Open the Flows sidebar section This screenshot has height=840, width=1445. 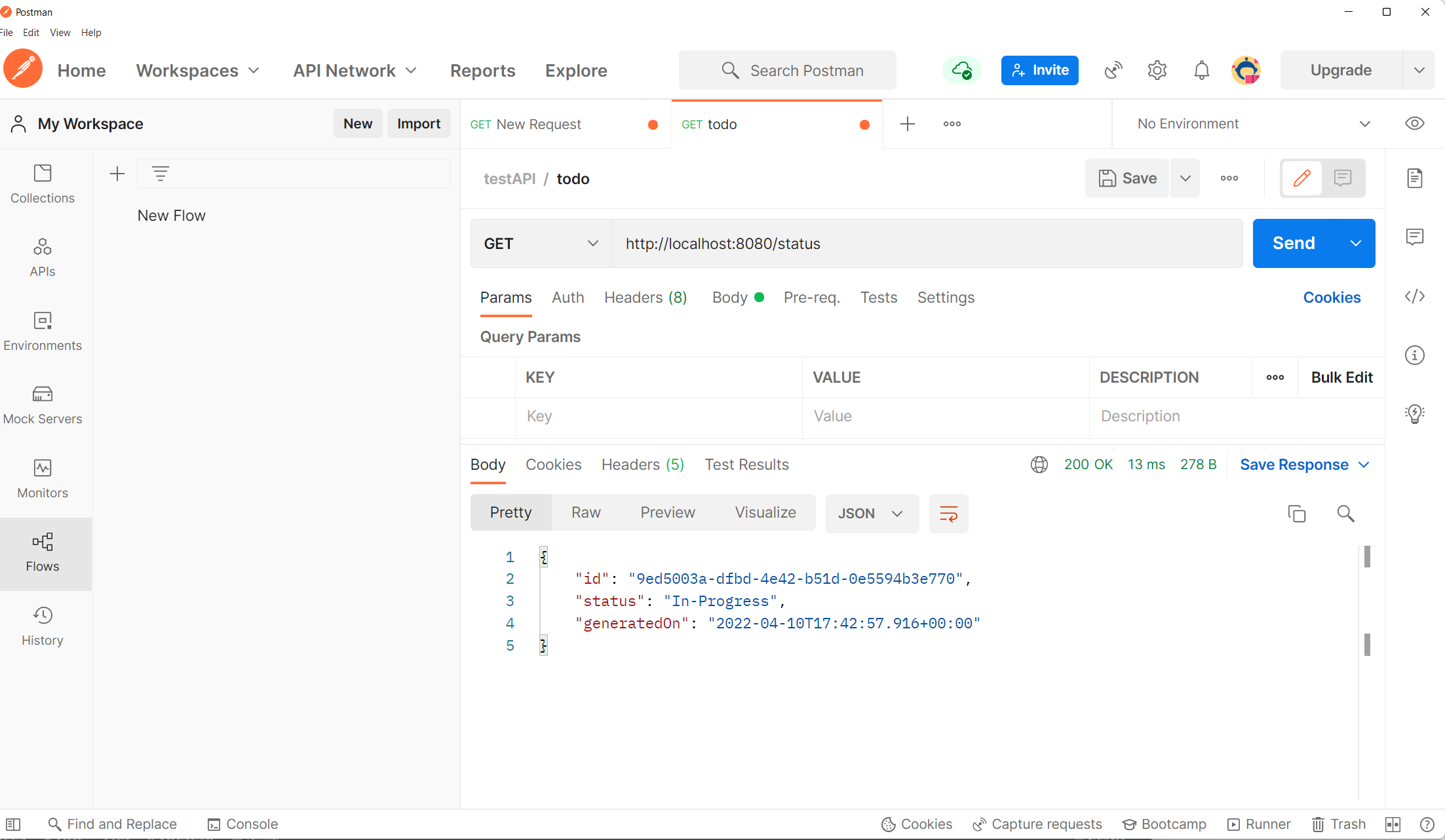(x=43, y=552)
